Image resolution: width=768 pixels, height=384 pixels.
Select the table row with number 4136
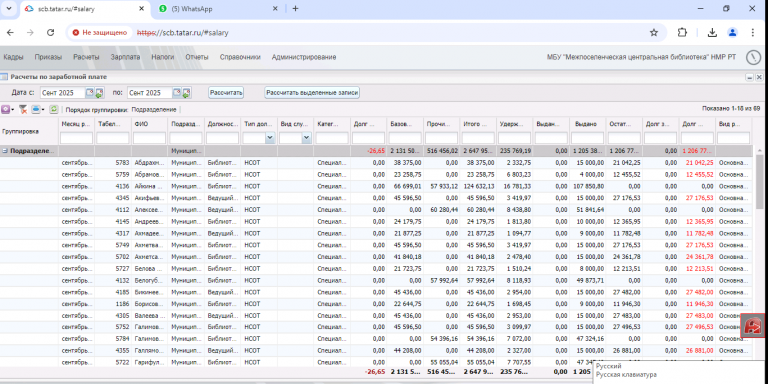pyautogui.click(x=376, y=186)
